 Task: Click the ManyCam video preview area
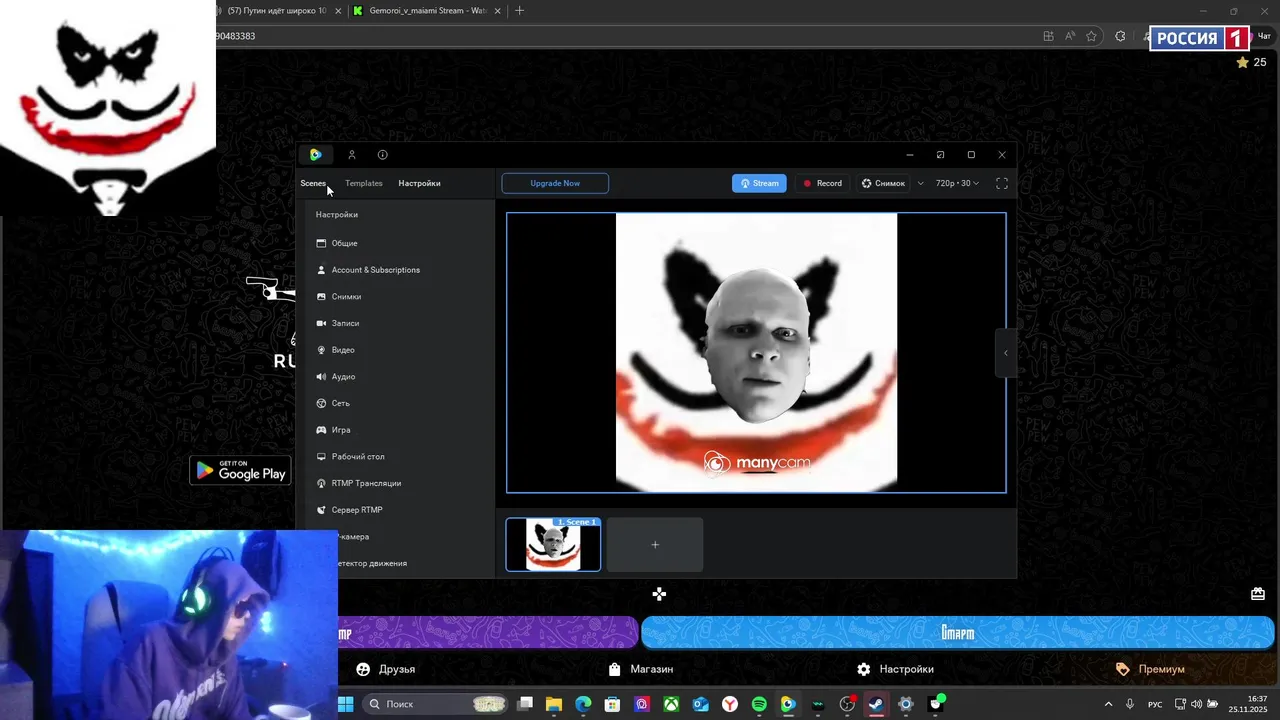coord(756,353)
